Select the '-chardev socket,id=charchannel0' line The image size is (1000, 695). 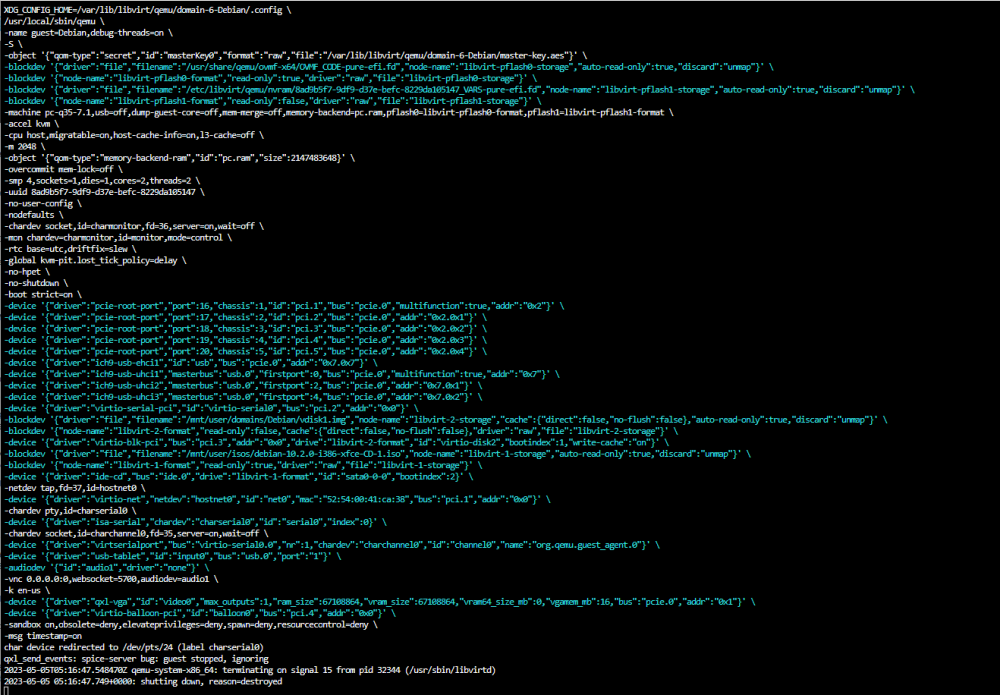click(x=136, y=534)
